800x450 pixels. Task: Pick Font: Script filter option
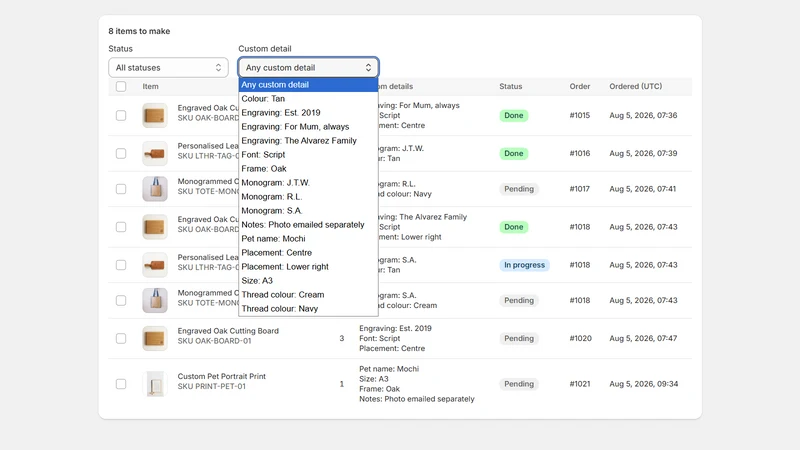click(x=308, y=155)
